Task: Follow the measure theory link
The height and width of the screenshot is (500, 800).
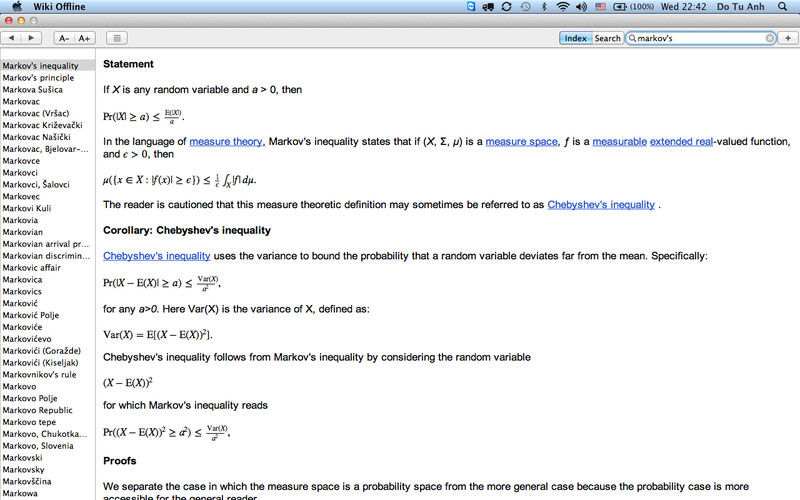Action: coord(226,142)
